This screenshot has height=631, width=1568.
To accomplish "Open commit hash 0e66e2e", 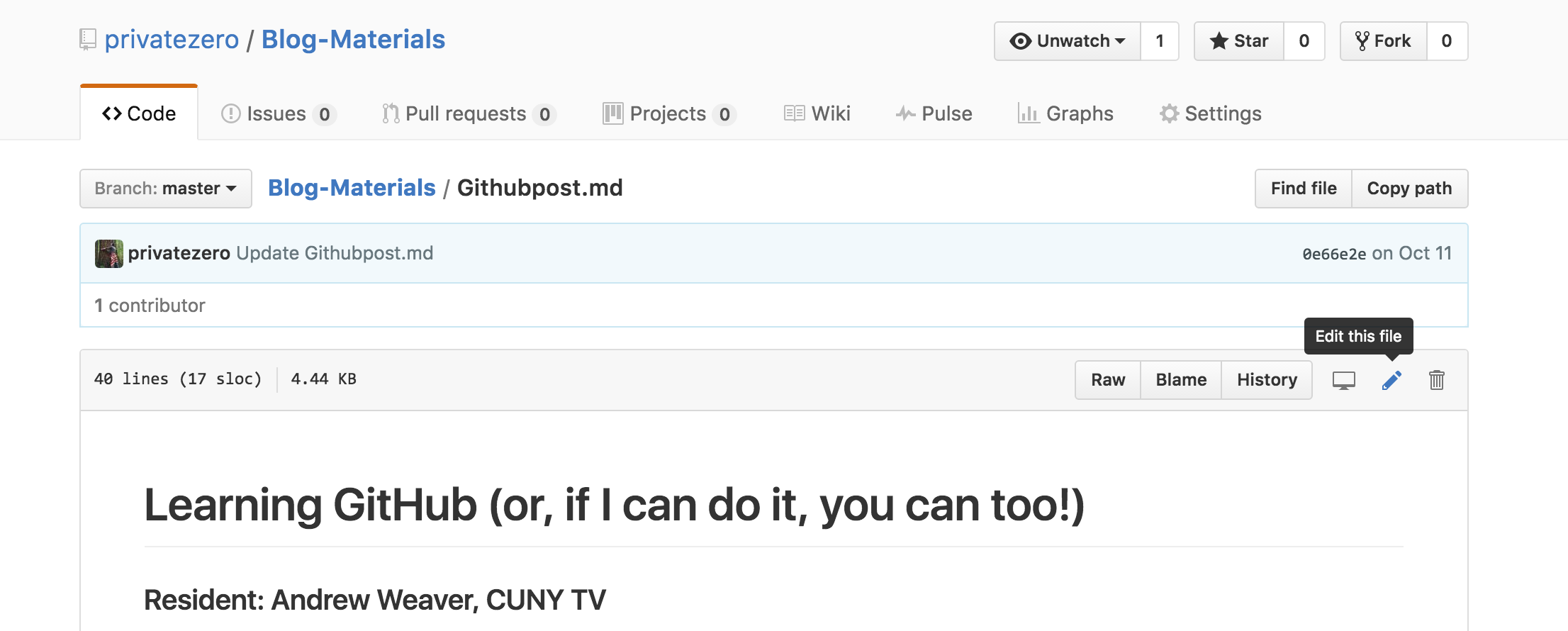I will [x=1334, y=254].
